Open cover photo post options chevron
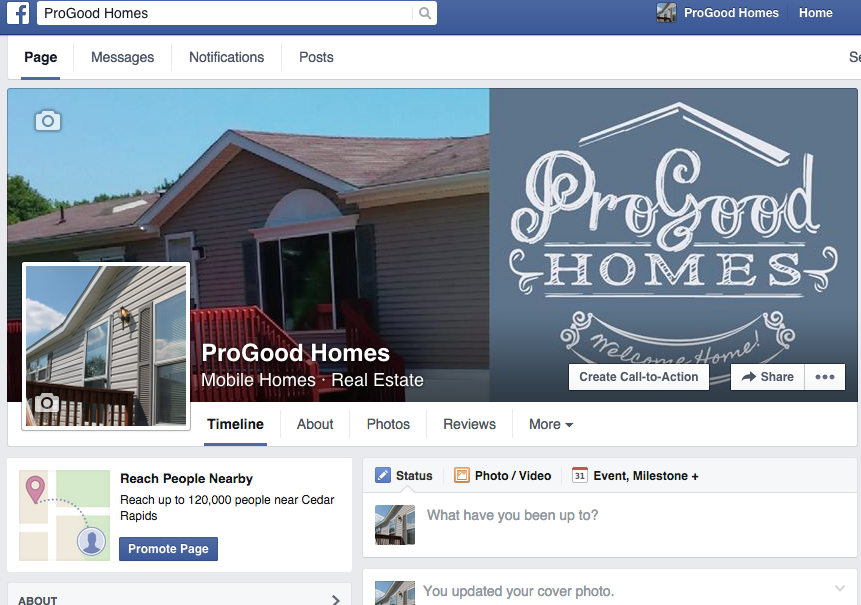 point(840,589)
